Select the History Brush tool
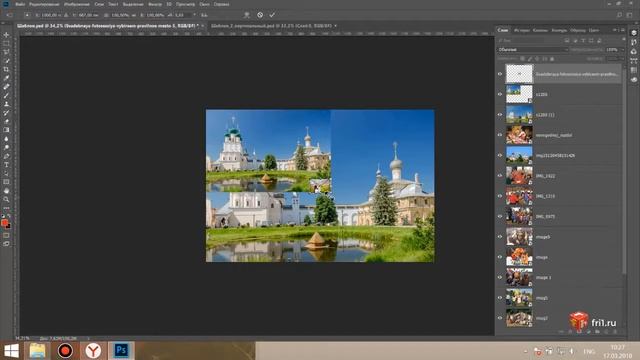The image size is (640, 360). [6, 113]
